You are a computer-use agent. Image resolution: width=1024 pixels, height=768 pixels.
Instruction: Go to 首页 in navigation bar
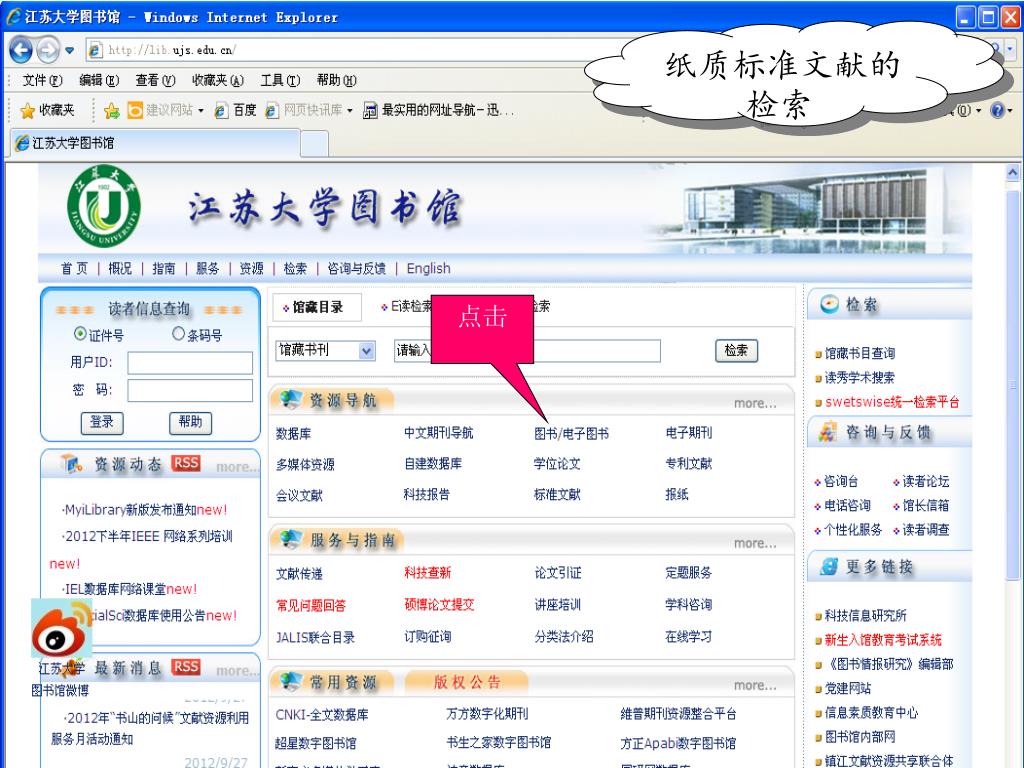74,268
